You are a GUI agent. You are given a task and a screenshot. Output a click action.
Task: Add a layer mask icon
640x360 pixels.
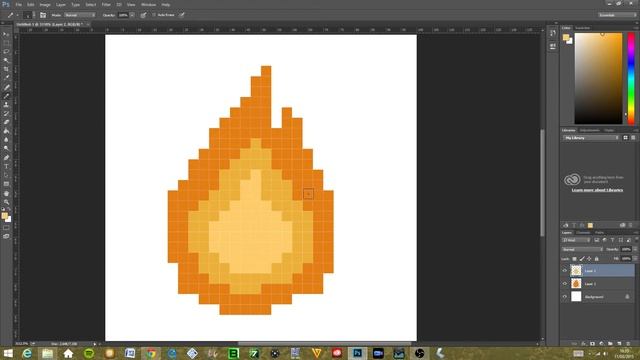(x=592, y=344)
